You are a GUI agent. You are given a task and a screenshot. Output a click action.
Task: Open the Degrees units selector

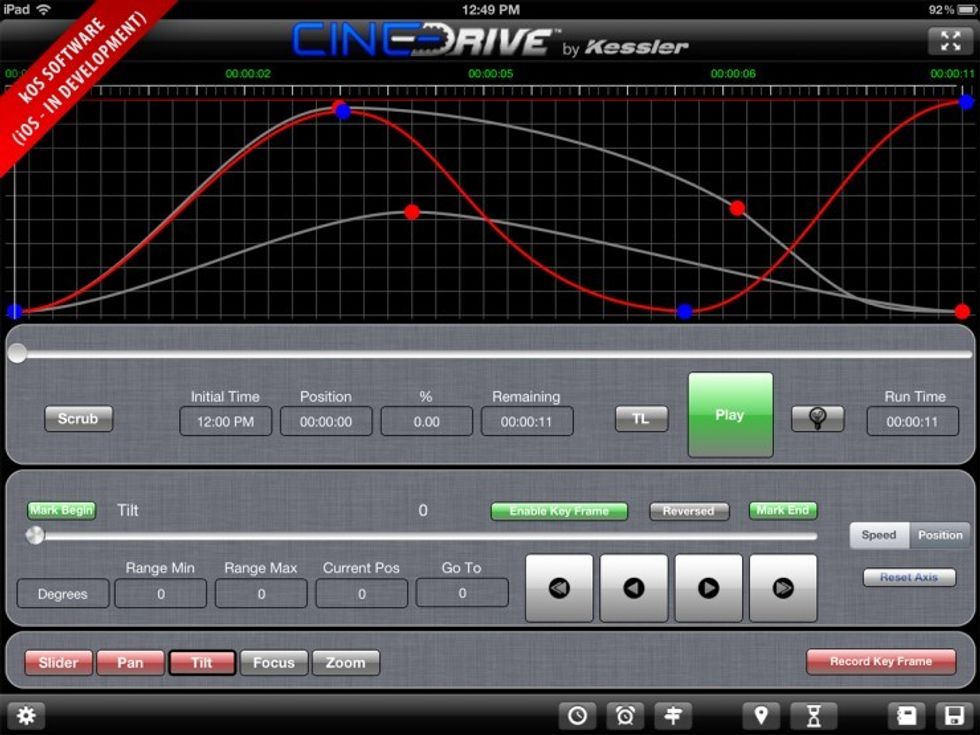click(62, 594)
